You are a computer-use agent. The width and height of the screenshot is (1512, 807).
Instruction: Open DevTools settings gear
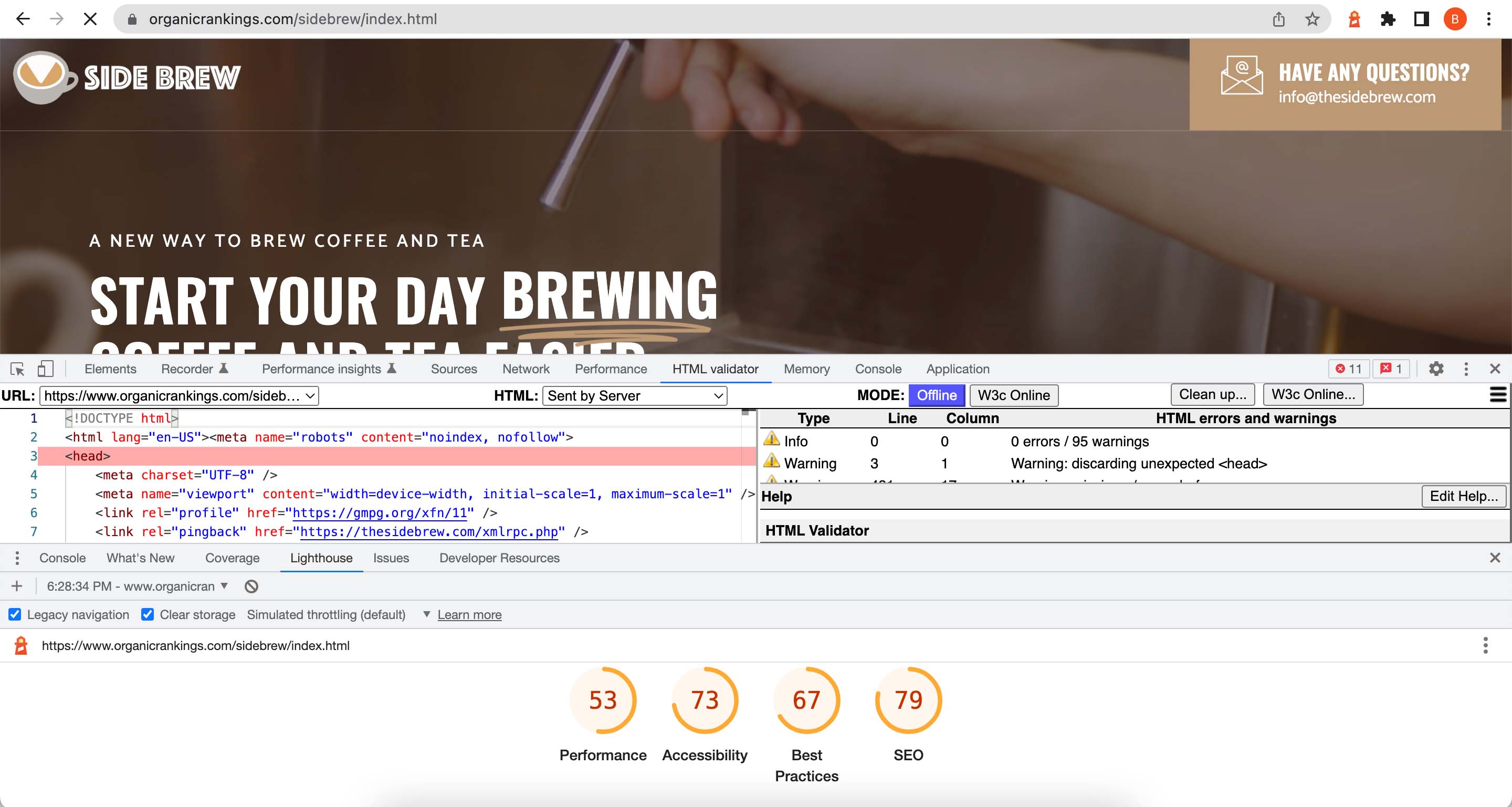click(1436, 369)
